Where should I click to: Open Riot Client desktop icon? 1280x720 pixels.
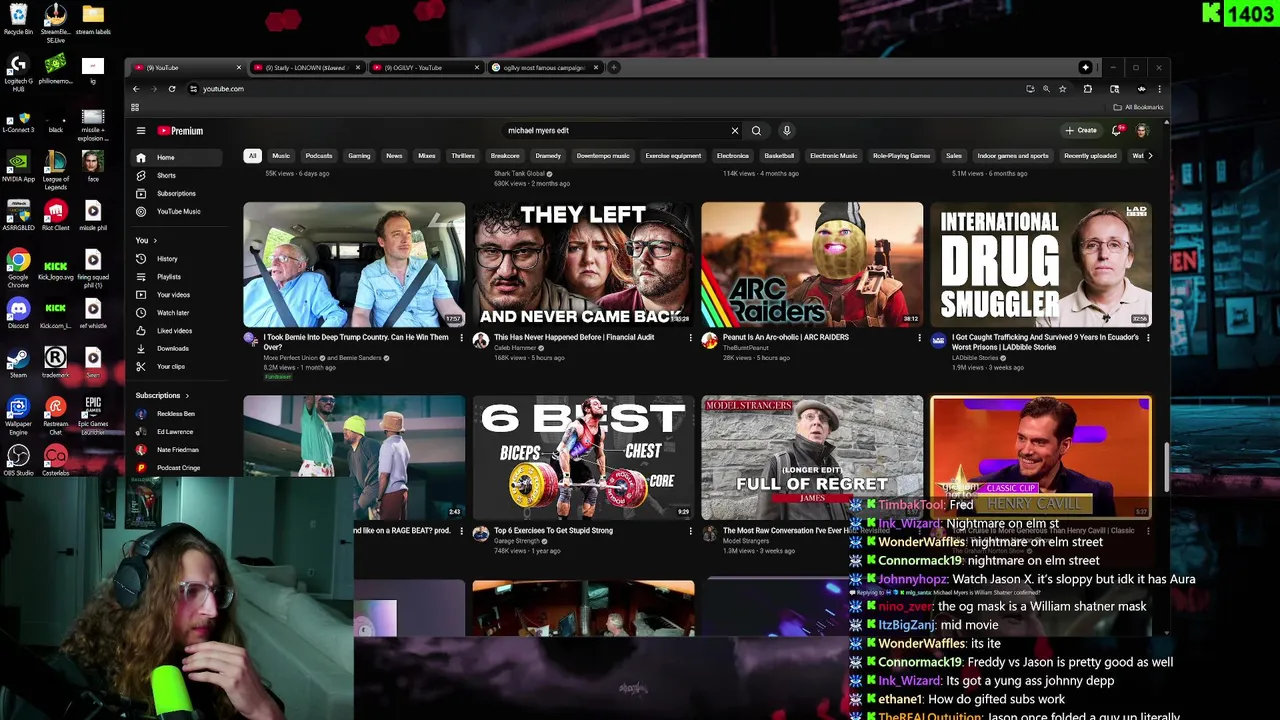(55, 216)
